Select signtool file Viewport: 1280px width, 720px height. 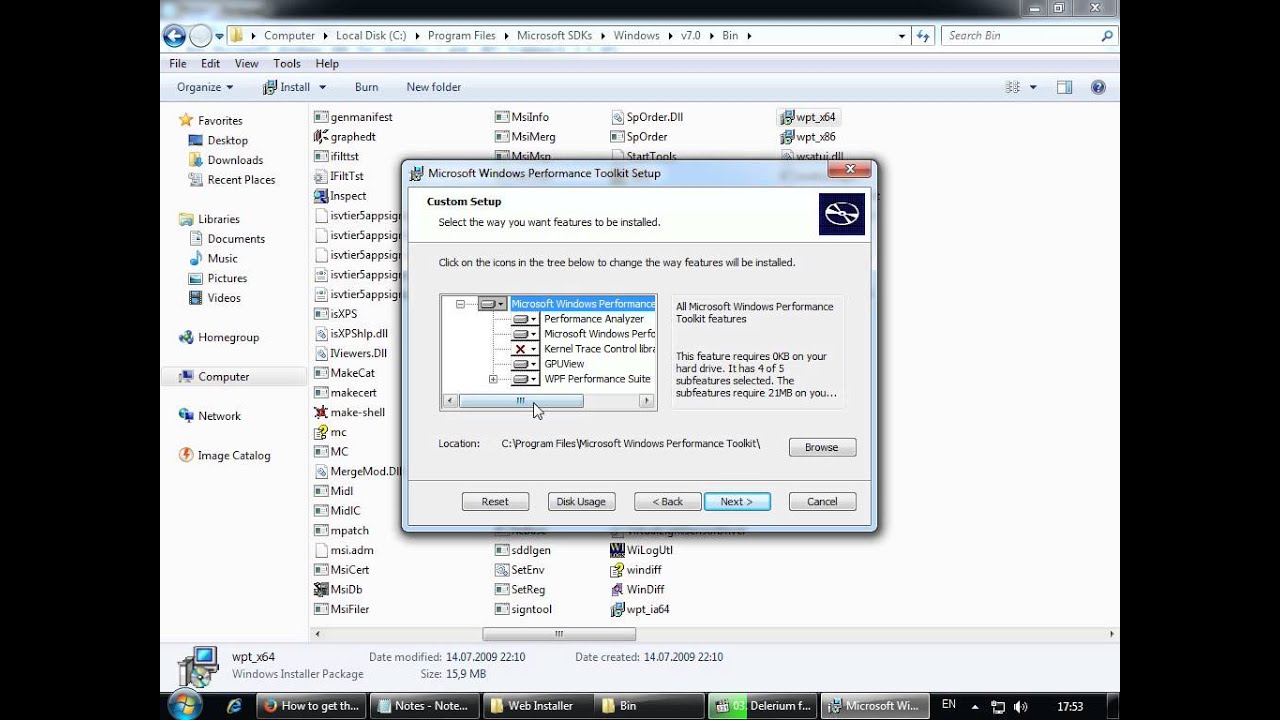pos(524,609)
